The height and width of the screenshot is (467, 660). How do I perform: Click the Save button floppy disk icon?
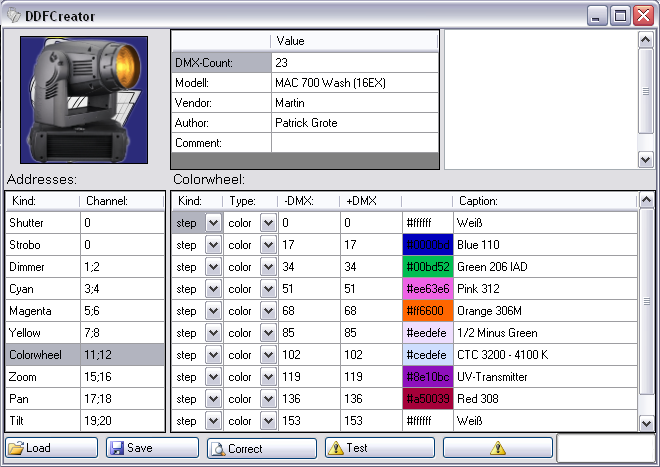tap(117, 448)
